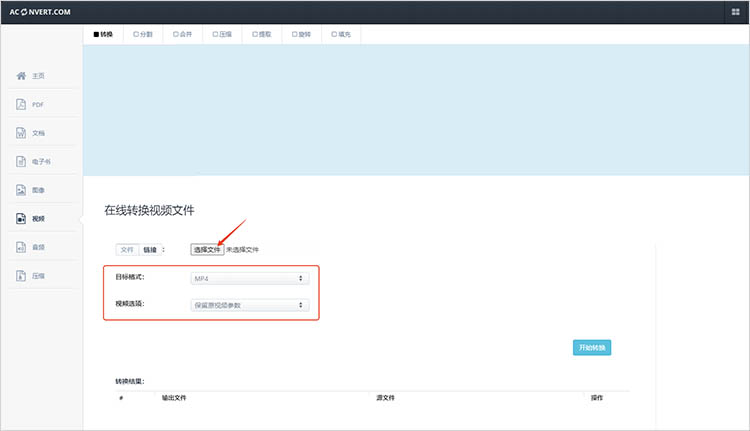Screen dimensions: 750x431
Task: Switch to the 压缩 compress tab in top tab row
Action: pyautogui.click(x=222, y=34)
